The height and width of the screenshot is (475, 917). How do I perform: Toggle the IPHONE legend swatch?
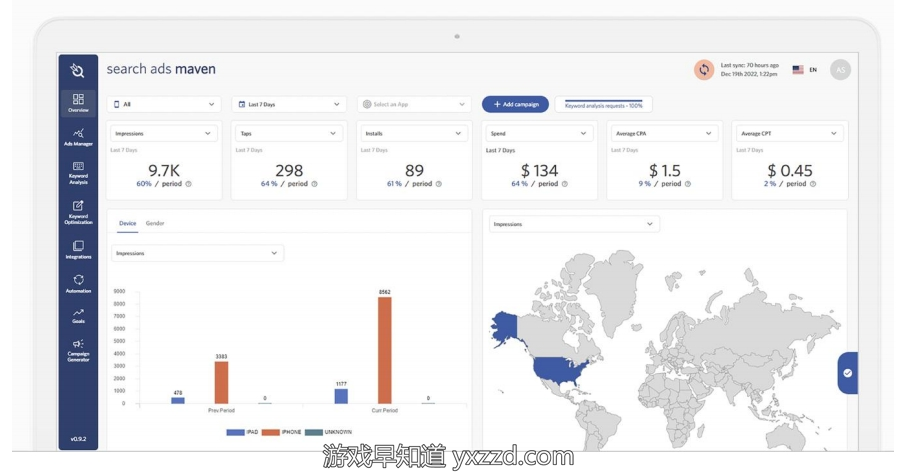(270, 432)
